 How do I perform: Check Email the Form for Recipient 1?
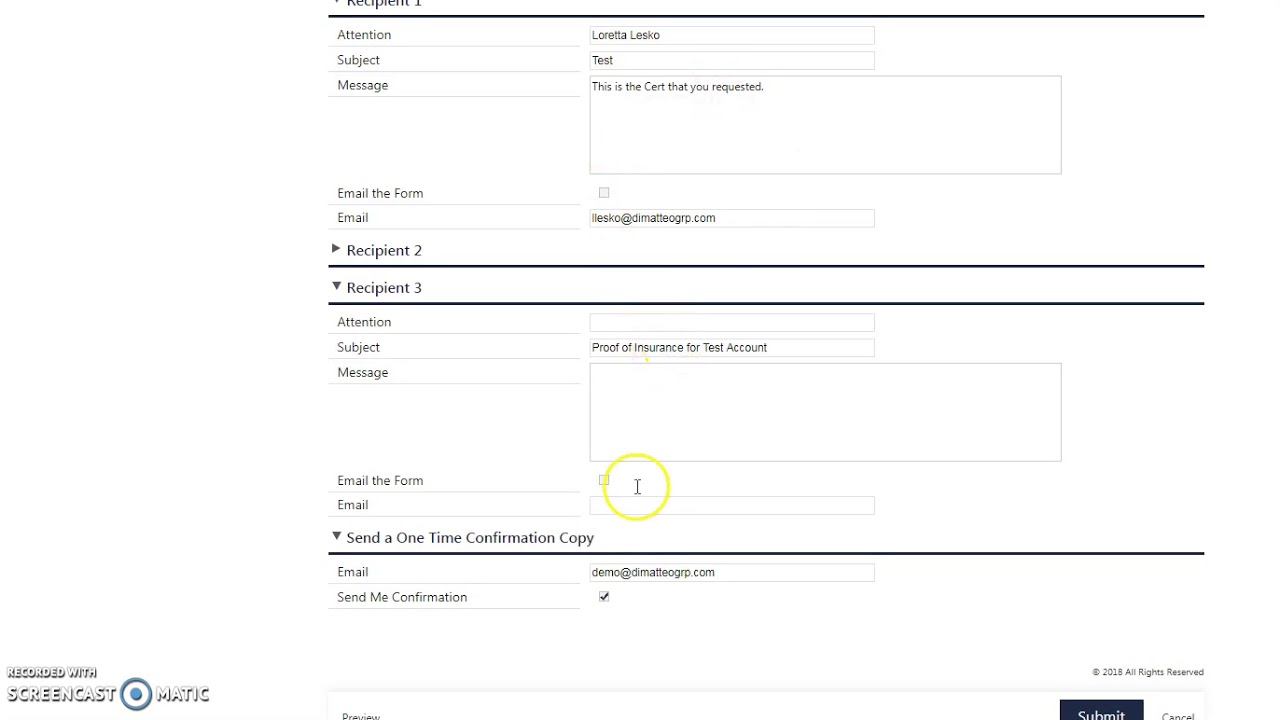pyautogui.click(x=604, y=192)
